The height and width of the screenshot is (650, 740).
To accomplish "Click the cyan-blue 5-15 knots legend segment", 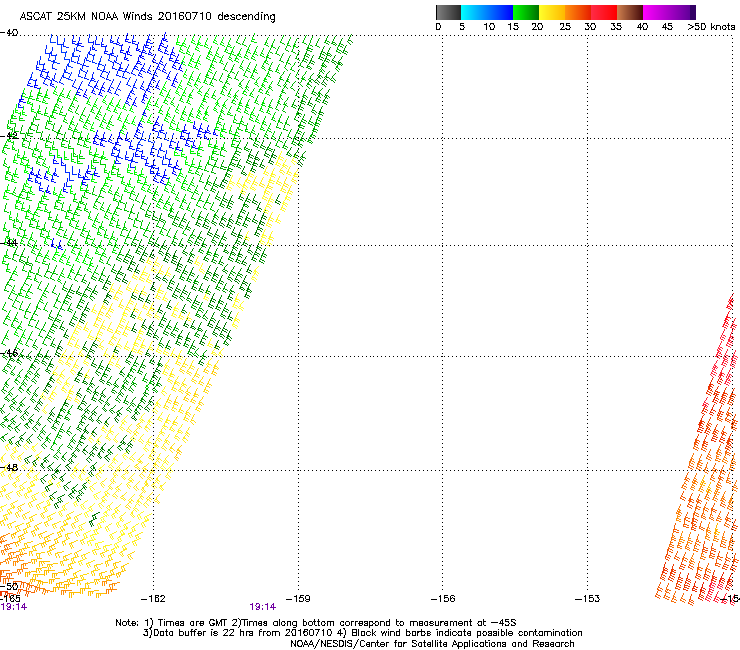I will (x=487, y=12).
